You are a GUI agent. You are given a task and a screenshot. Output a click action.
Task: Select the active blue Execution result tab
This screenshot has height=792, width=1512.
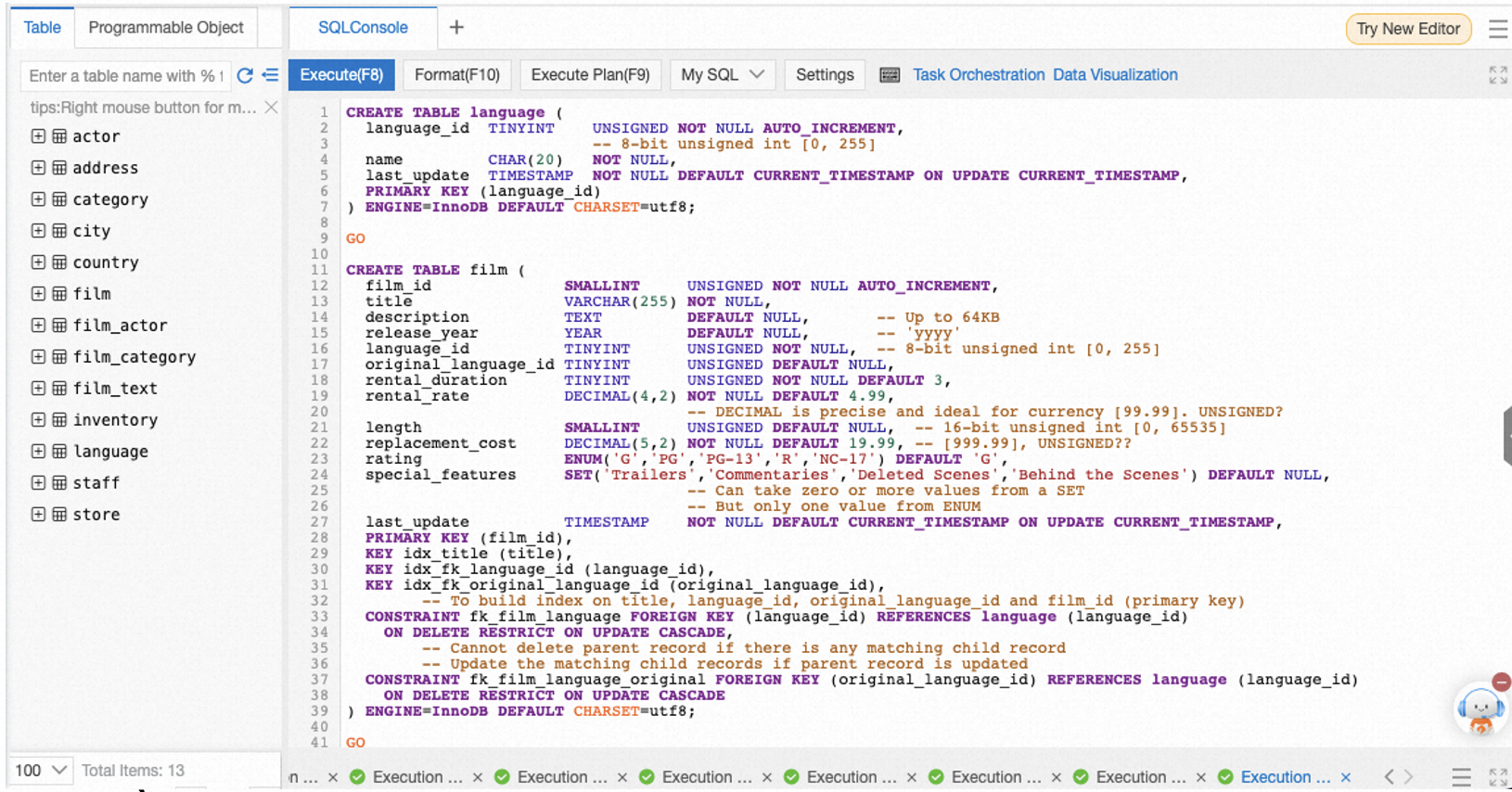click(1286, 777)
